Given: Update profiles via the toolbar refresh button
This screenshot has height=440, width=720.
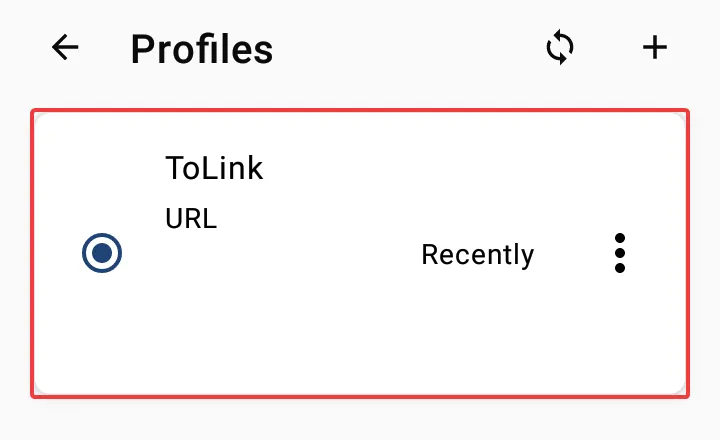Looking at the screenshot, I should (x=560, y=48).
